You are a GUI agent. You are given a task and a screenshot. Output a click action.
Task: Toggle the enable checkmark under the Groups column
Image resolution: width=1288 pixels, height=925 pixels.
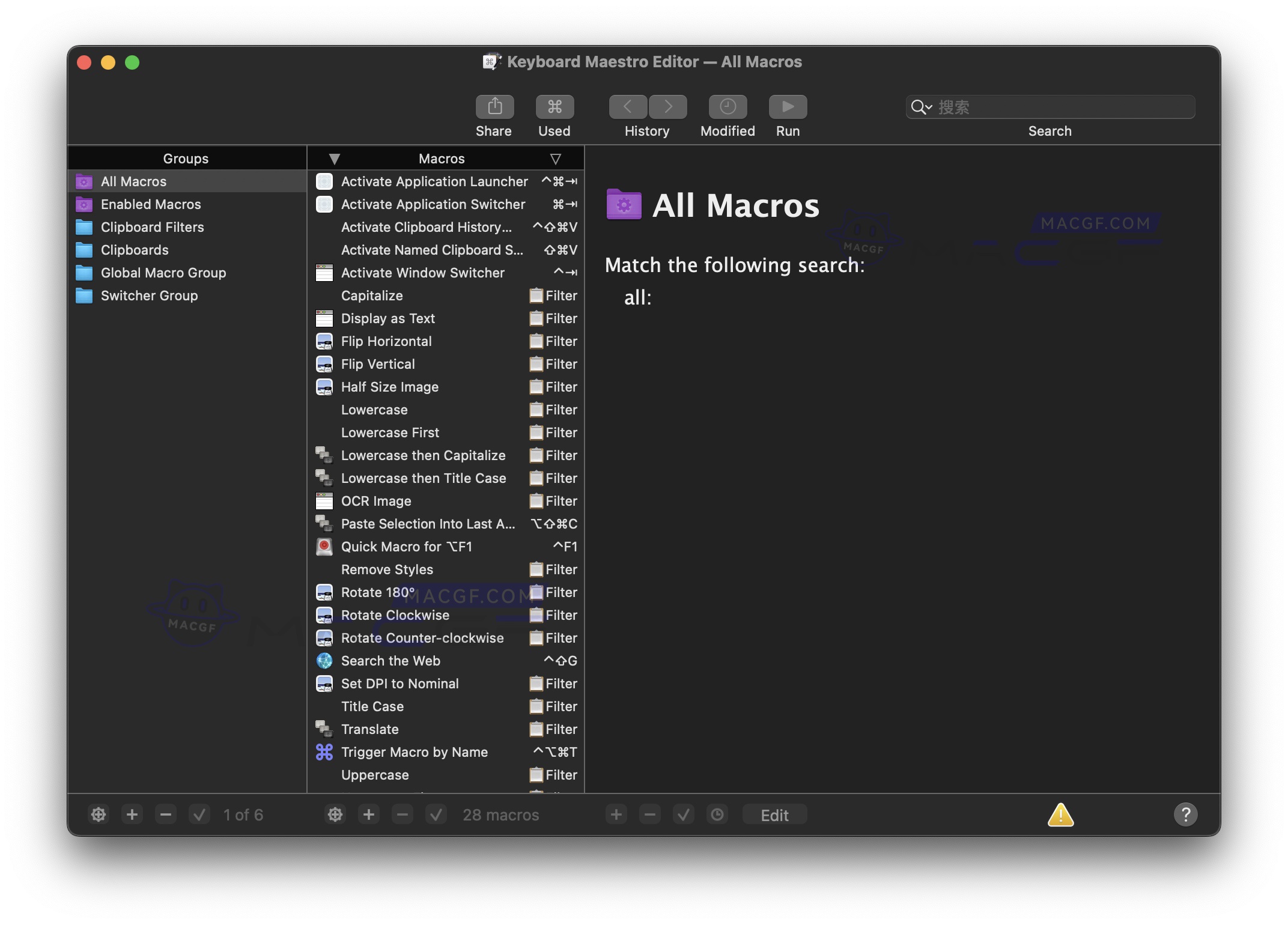[x=199, y=814]
